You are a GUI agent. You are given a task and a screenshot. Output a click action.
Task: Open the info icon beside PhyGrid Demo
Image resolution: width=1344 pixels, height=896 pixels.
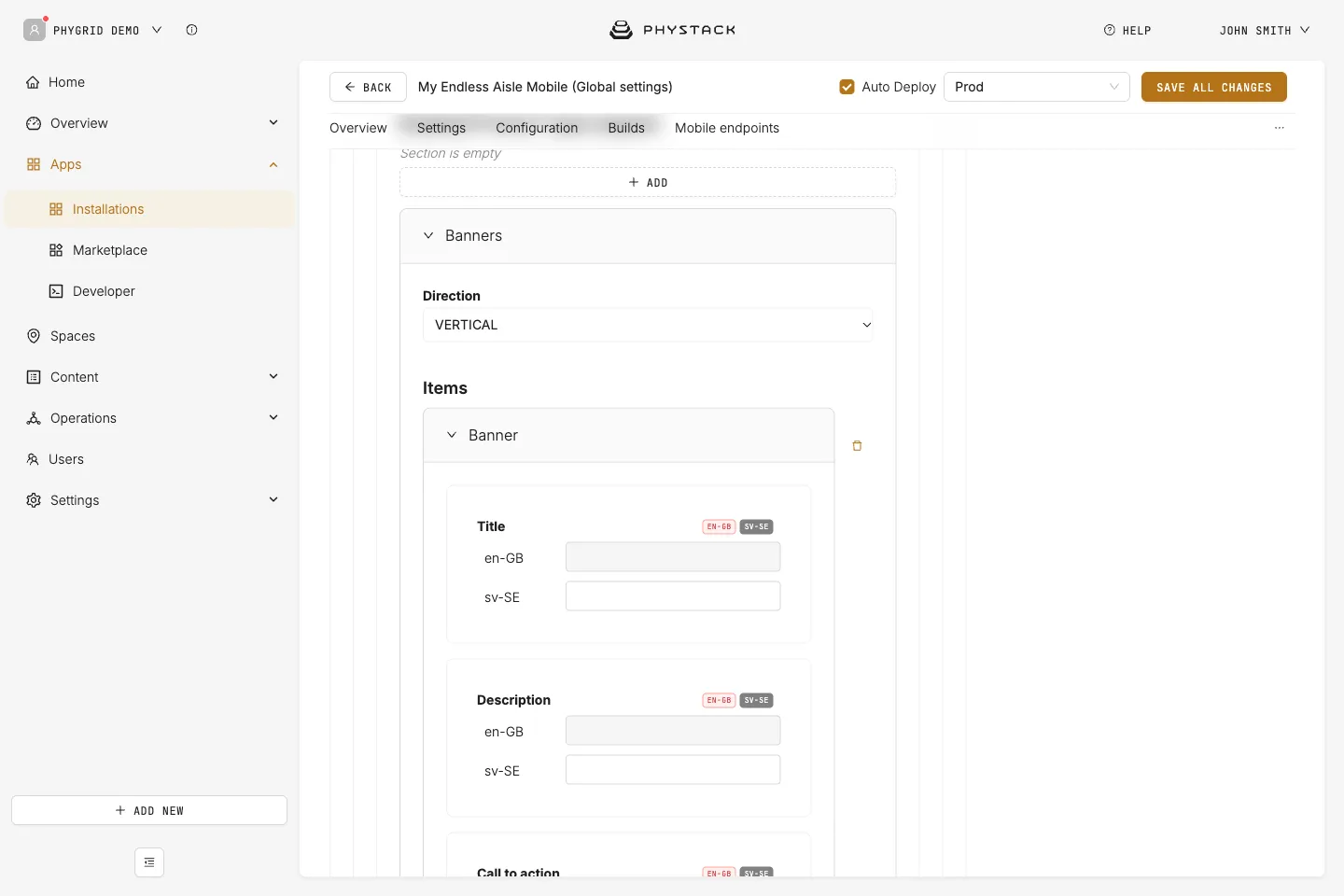(x=191, y=30)
